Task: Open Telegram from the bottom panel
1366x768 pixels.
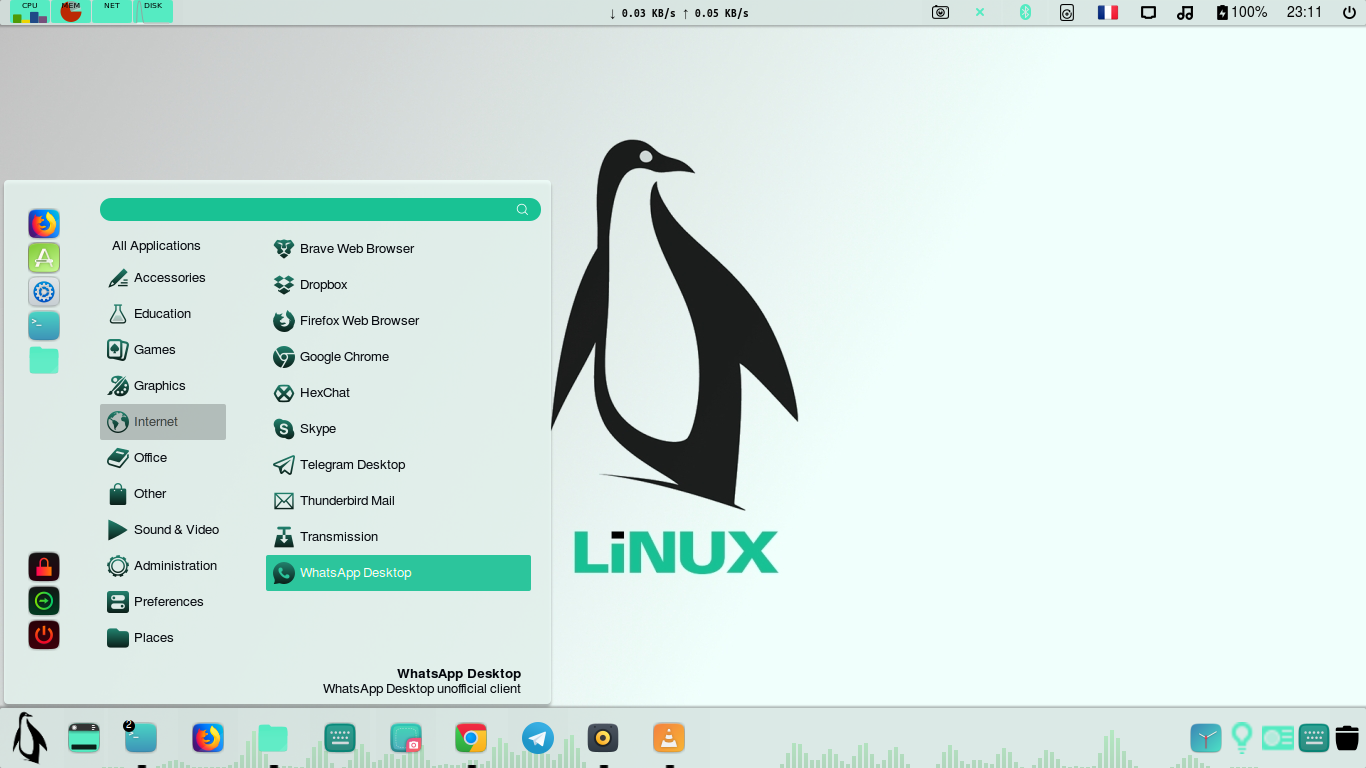Action: click(x=538, y=738)
